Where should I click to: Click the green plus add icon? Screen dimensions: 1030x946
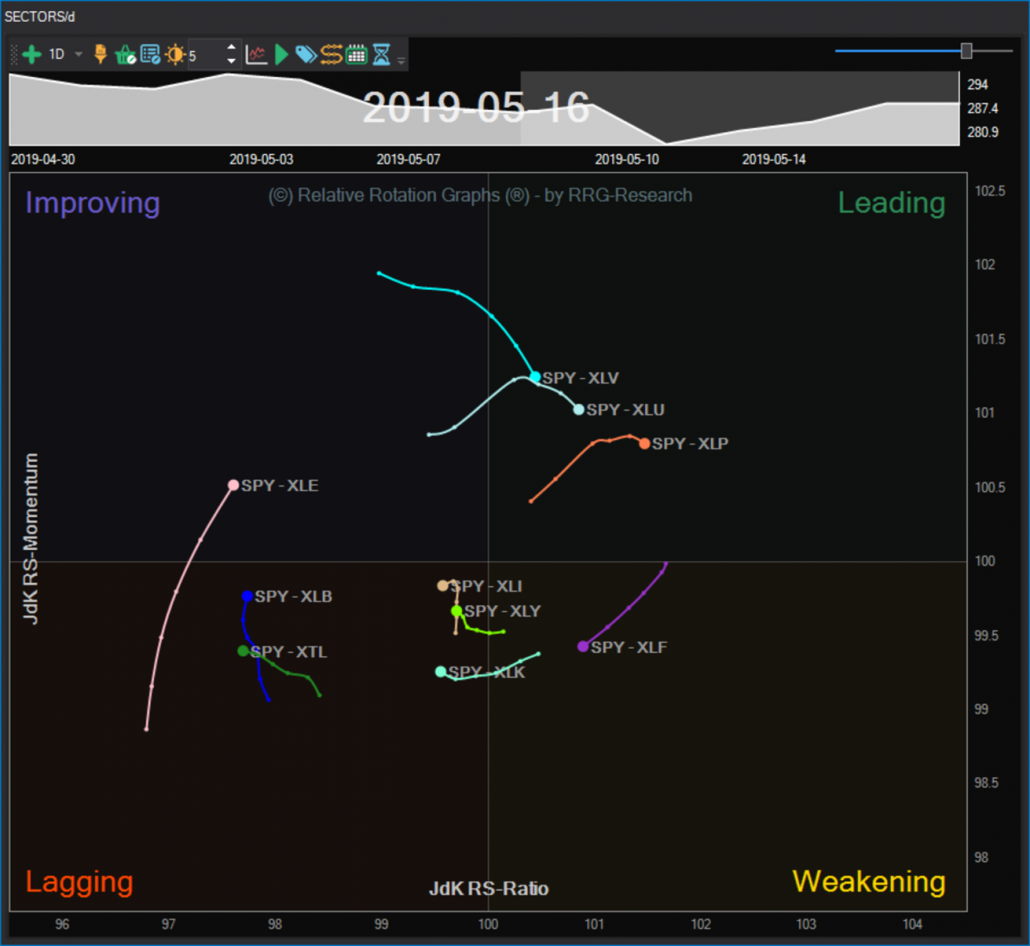click(32, 55)
